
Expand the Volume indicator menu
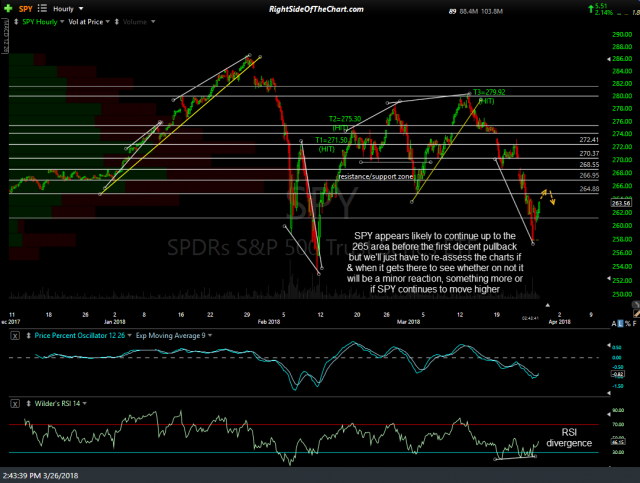(x=153, y=22)
